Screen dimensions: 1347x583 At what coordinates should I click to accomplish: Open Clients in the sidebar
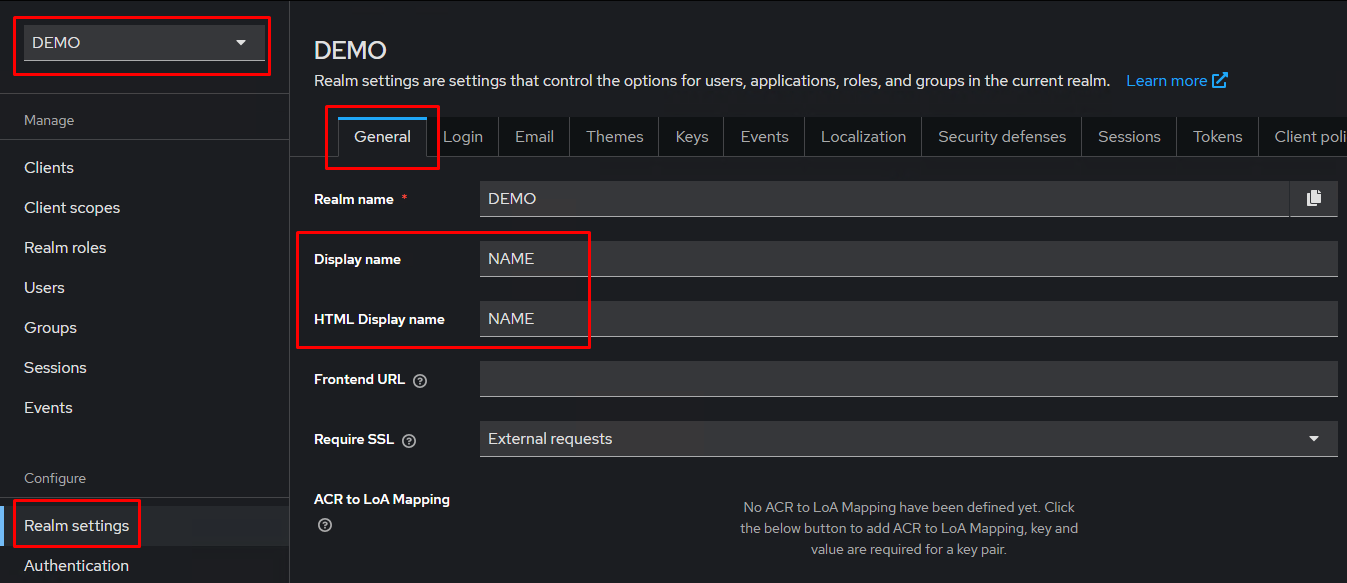49,168
